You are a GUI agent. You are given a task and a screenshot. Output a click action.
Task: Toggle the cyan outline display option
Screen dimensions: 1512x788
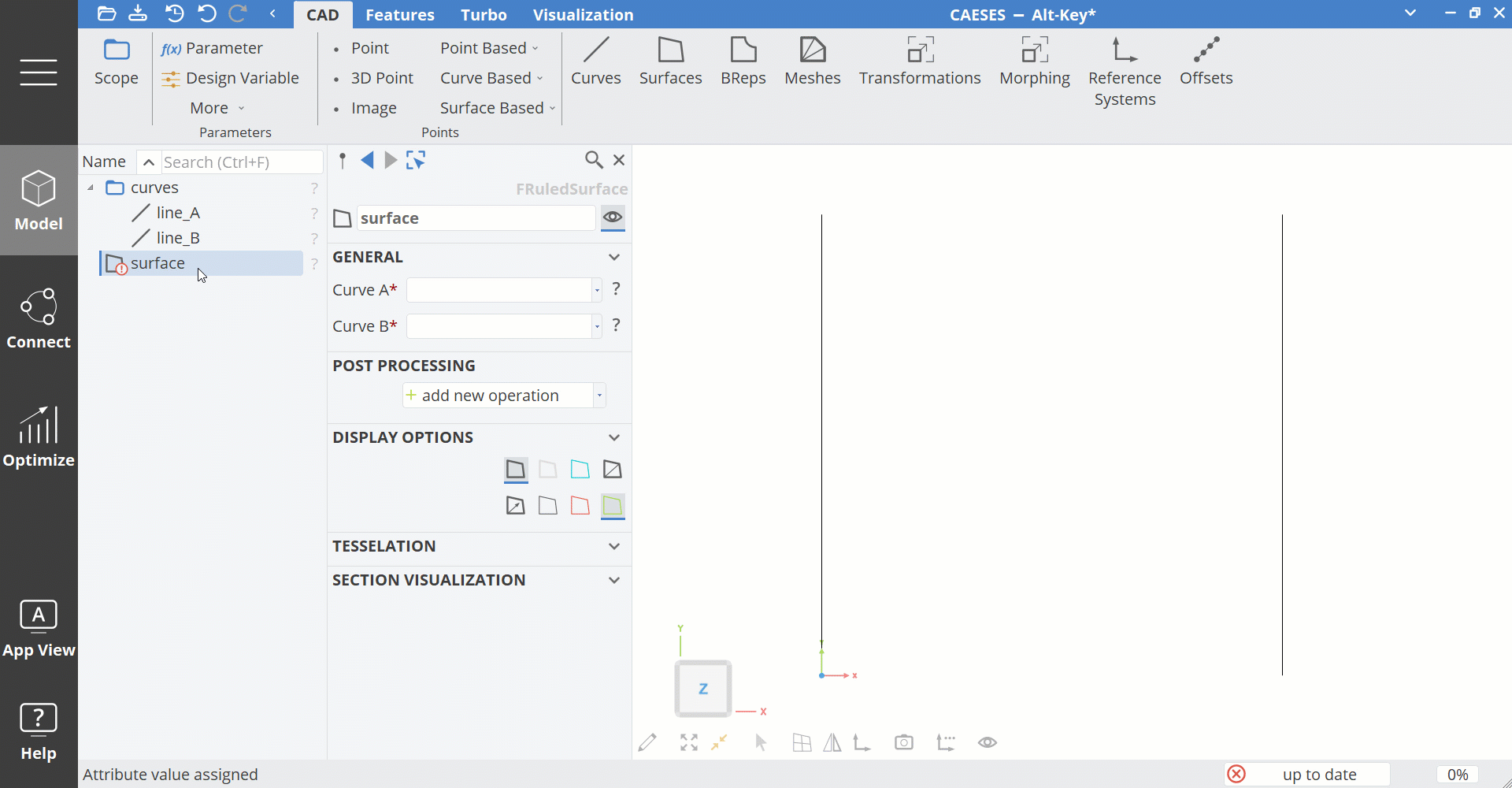pyautogui.click(x=580, y=470)
